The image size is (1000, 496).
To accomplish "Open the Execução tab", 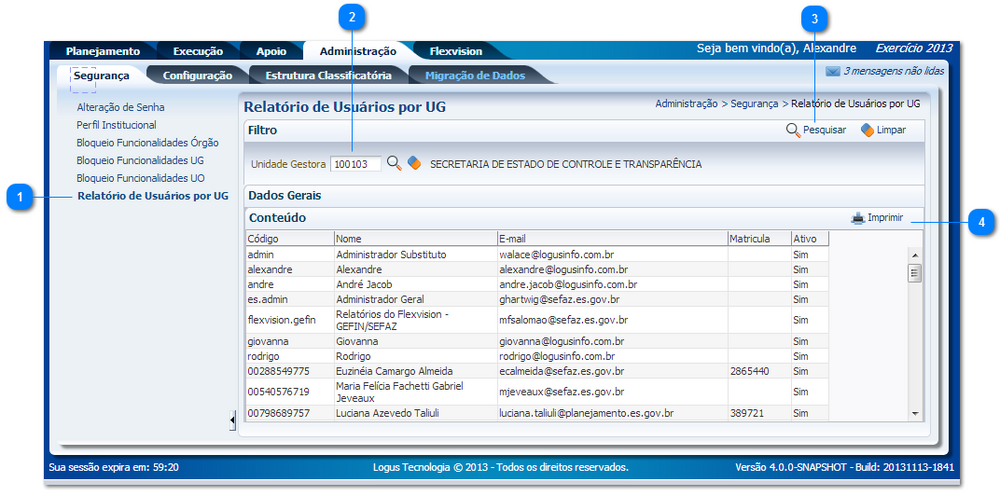I will [x=198, y=51].
